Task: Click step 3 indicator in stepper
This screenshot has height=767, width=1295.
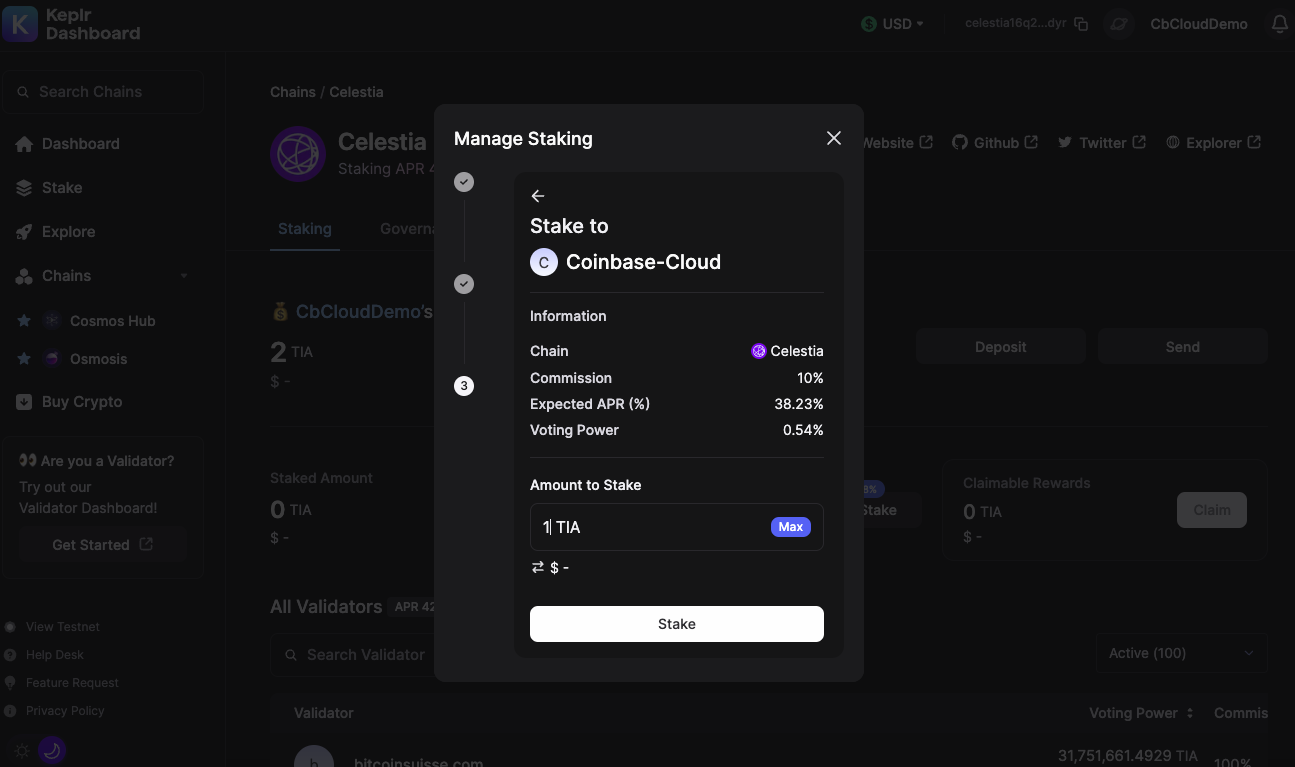Action: point(464,386)
